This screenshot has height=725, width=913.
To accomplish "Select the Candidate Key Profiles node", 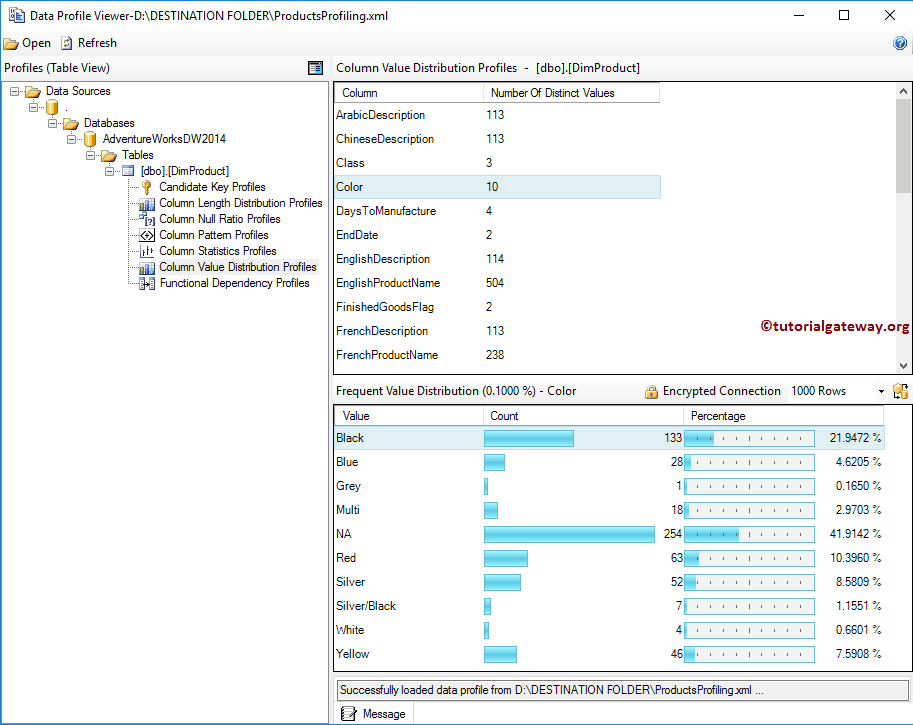I will click(212, 187).
